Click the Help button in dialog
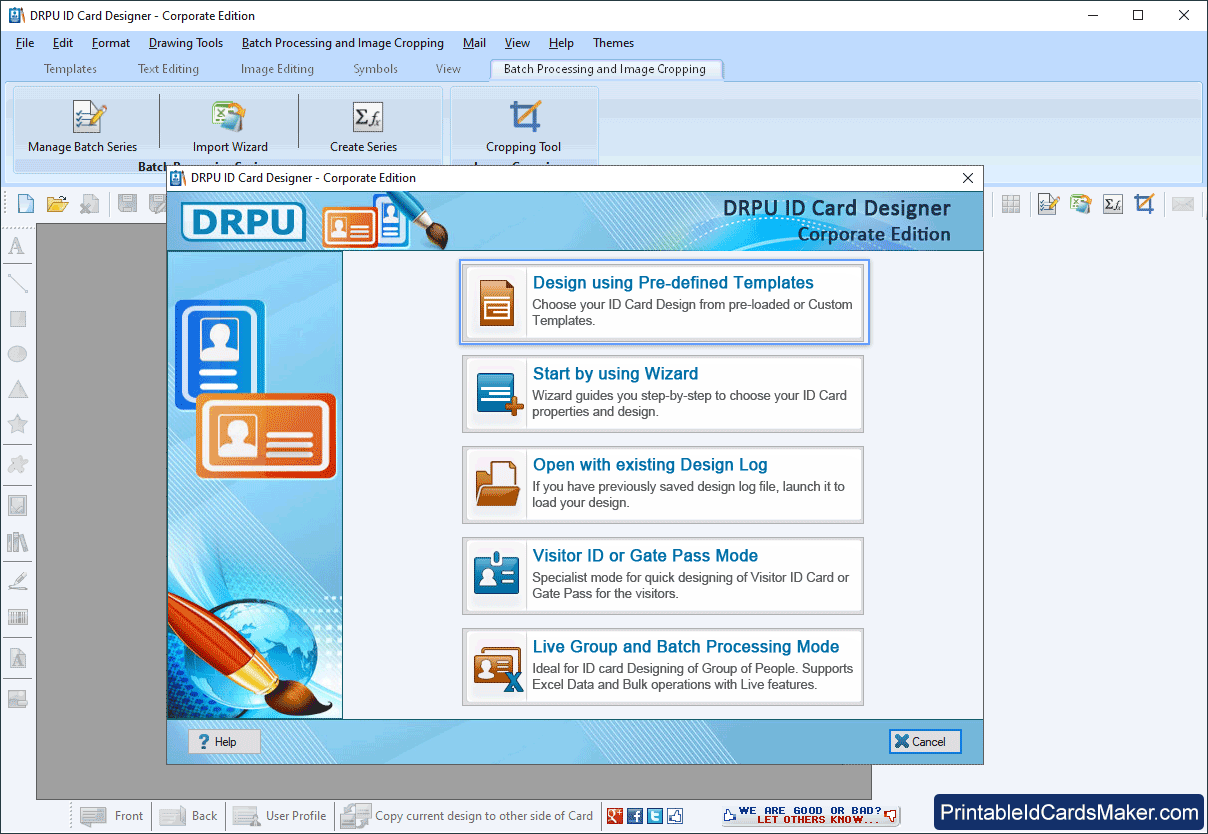This screenshot has width=1208, height=834. 225,741
